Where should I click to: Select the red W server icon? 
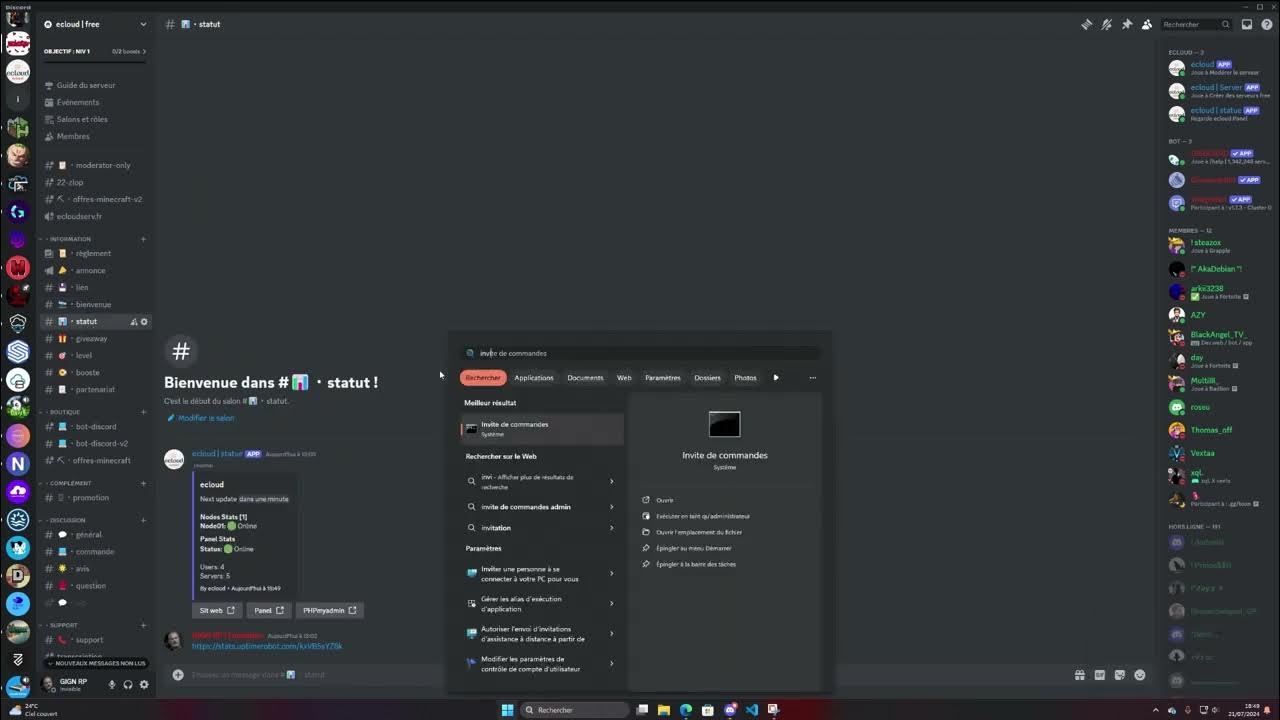18,267
